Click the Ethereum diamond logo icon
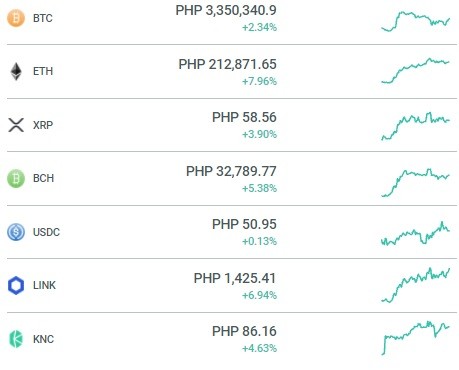Viewport: 459px width, 370px height. tap(16, 71)
